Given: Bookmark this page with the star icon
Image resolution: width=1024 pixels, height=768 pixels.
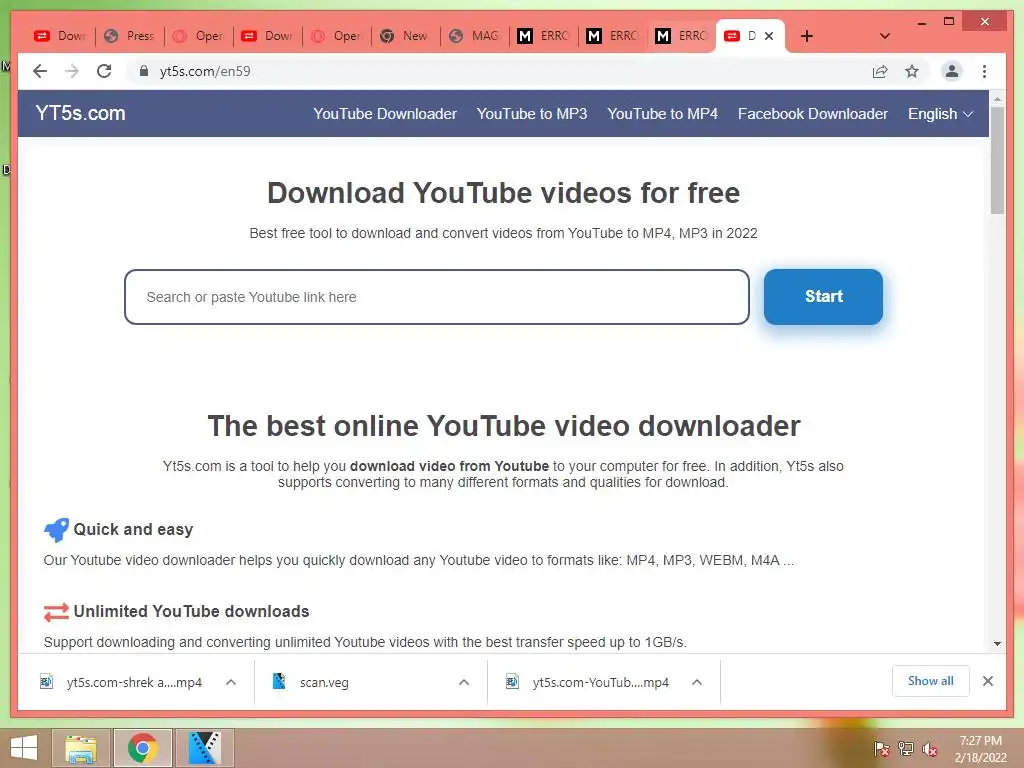Looking at the screenshot, I should pos(912,71).
